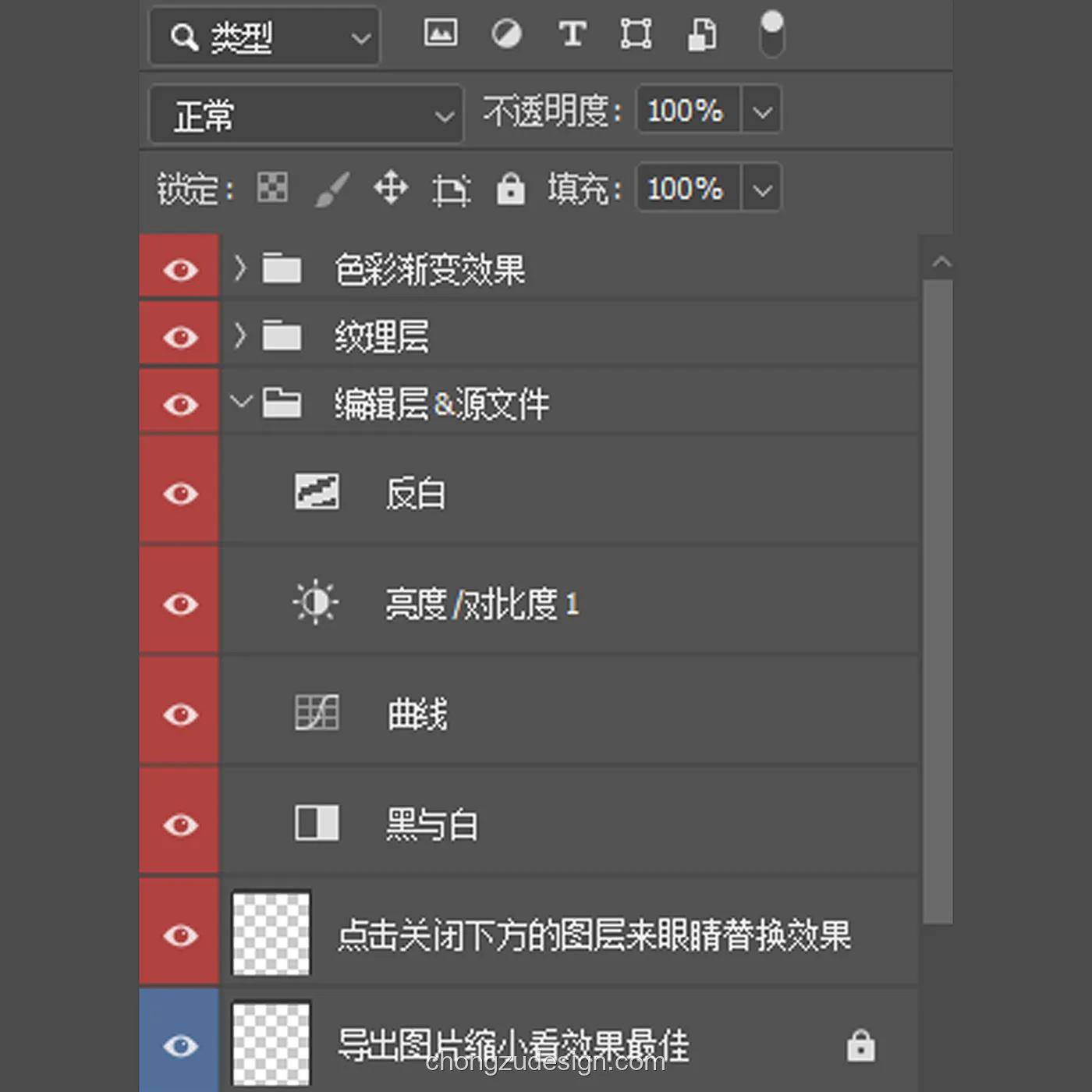Image resolution: width=1092 pixels, height=1092 pixels.
Task: Lock image pixels brush icon
Action: (x=331, y=190)
